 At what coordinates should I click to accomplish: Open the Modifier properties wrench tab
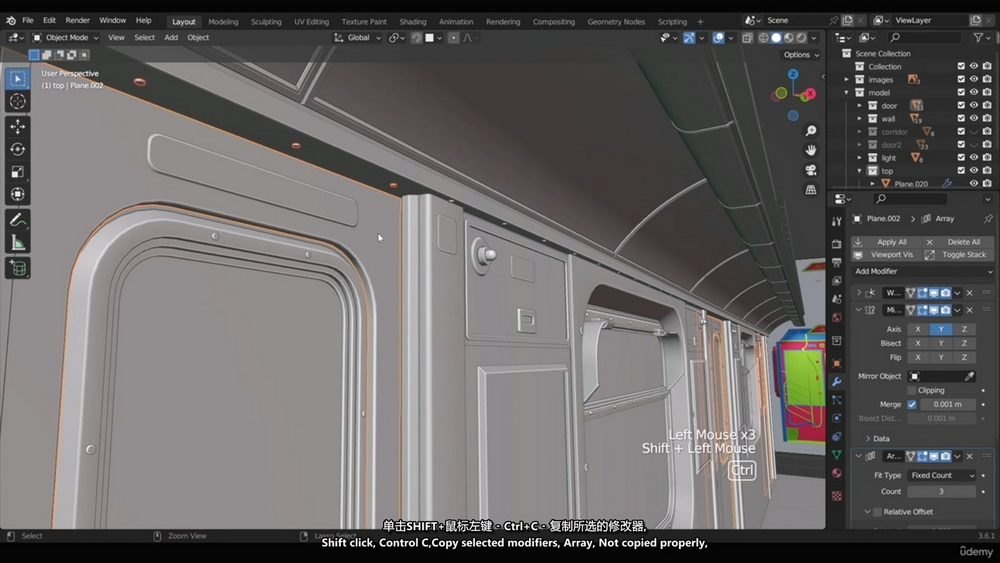click(x=837, y=381)
